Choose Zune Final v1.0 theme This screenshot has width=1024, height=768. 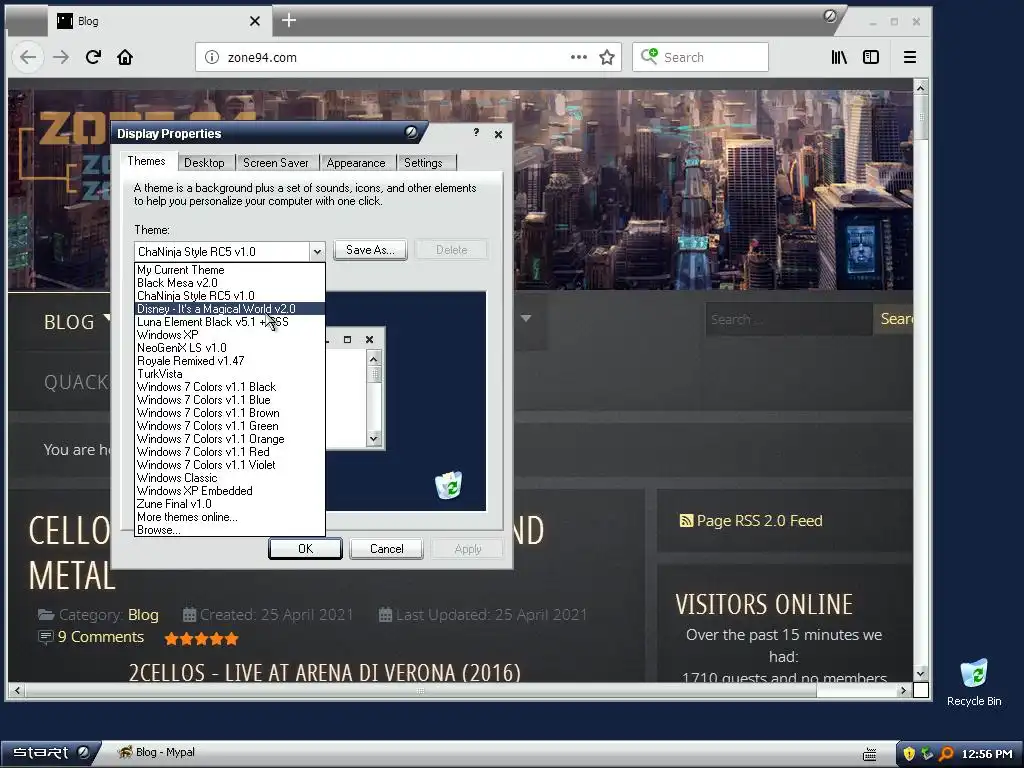point(229,504)
